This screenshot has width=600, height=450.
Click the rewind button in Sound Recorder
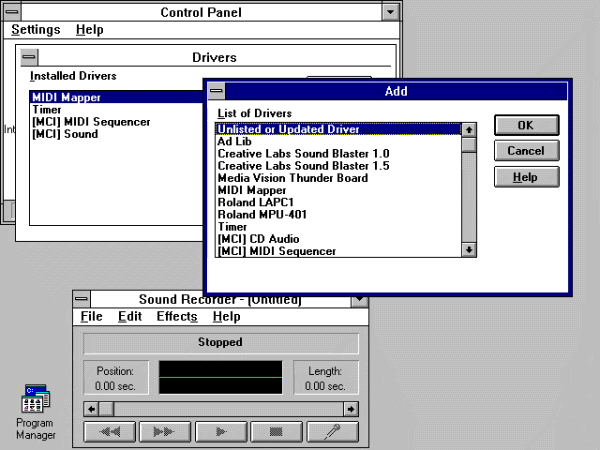pyautogui.click(x=109, y=432)
